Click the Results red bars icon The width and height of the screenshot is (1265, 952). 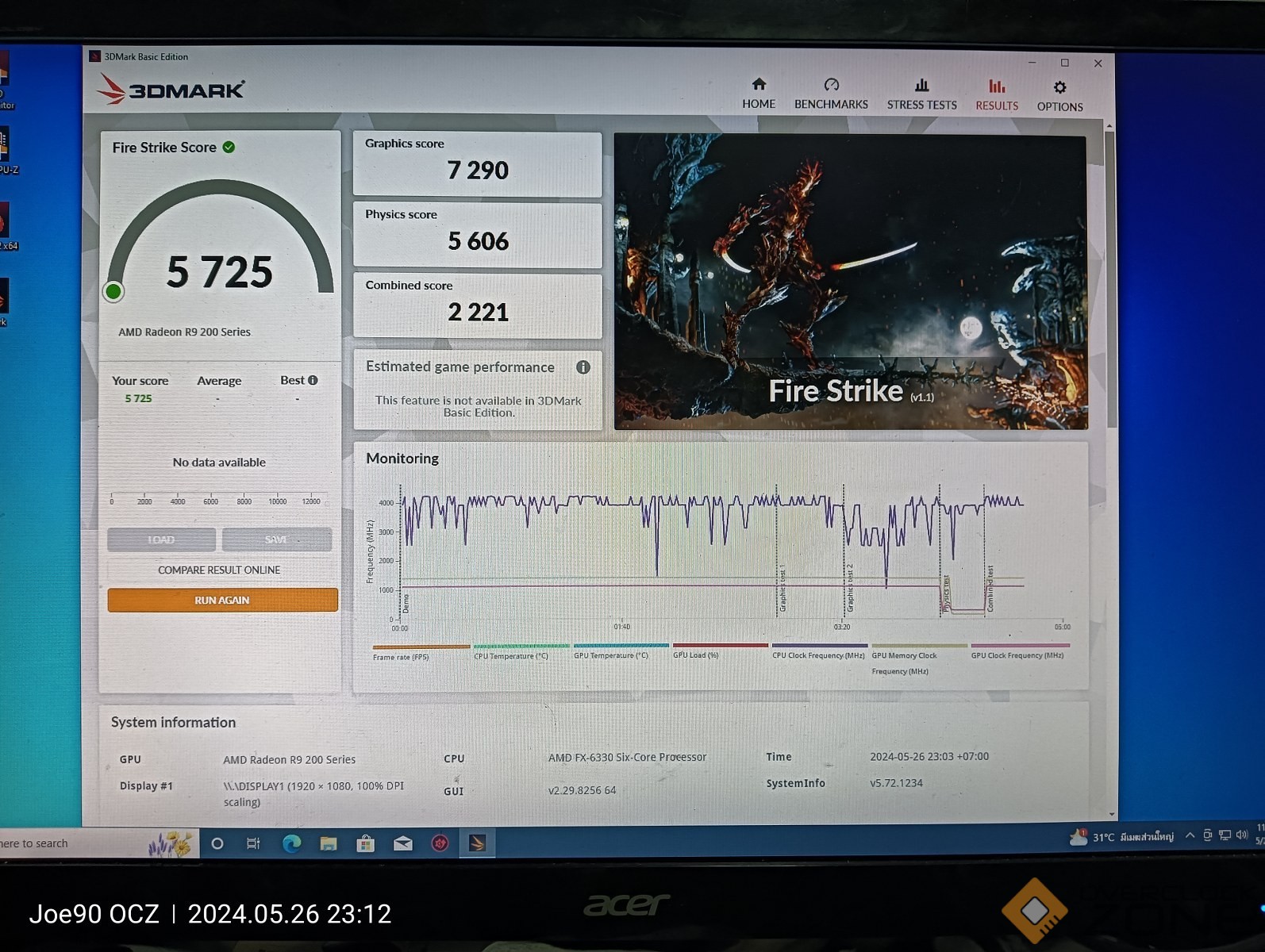point(997,86)
